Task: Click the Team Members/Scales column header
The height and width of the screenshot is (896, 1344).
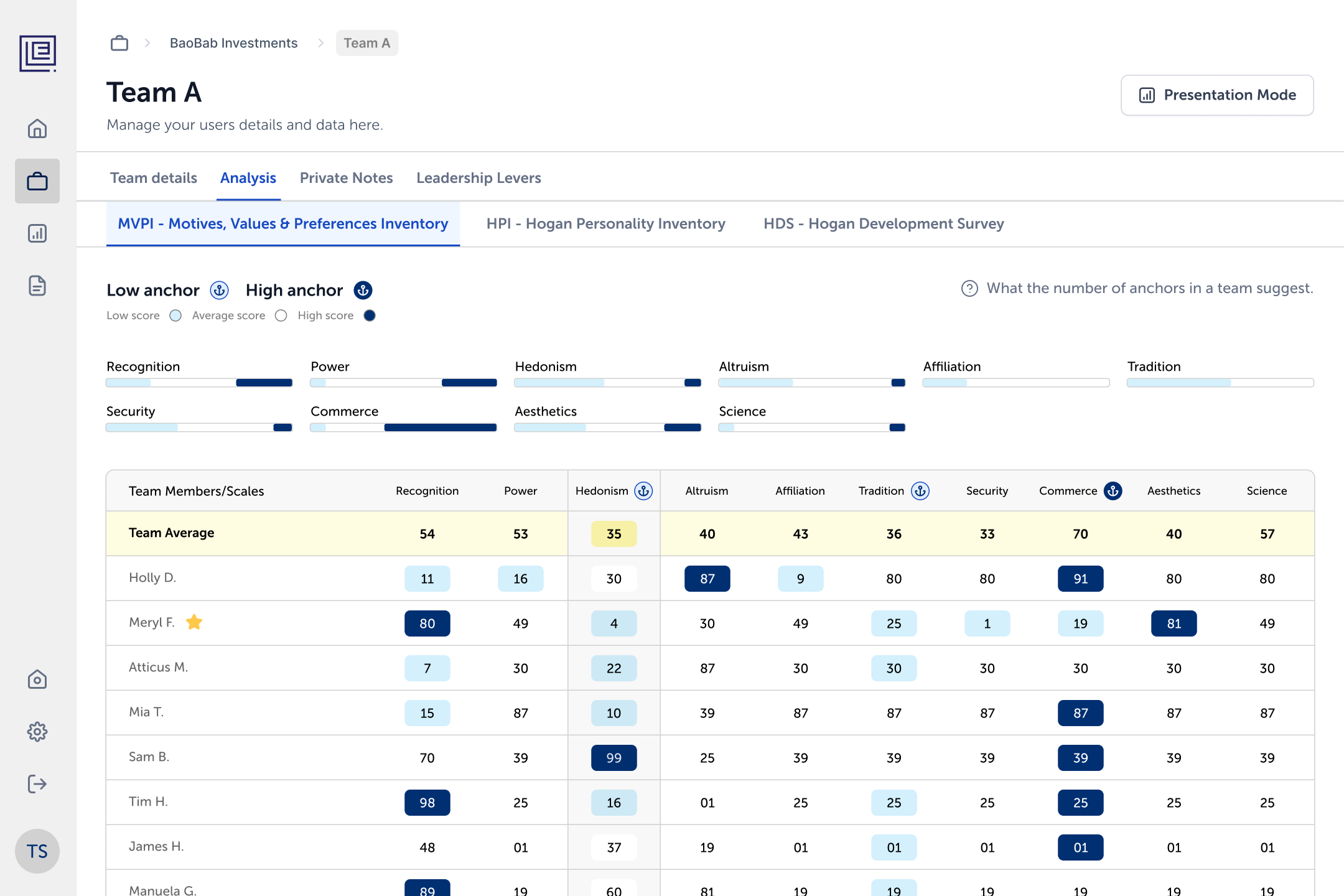Action: pyautogui.click(x=196, y=491)
